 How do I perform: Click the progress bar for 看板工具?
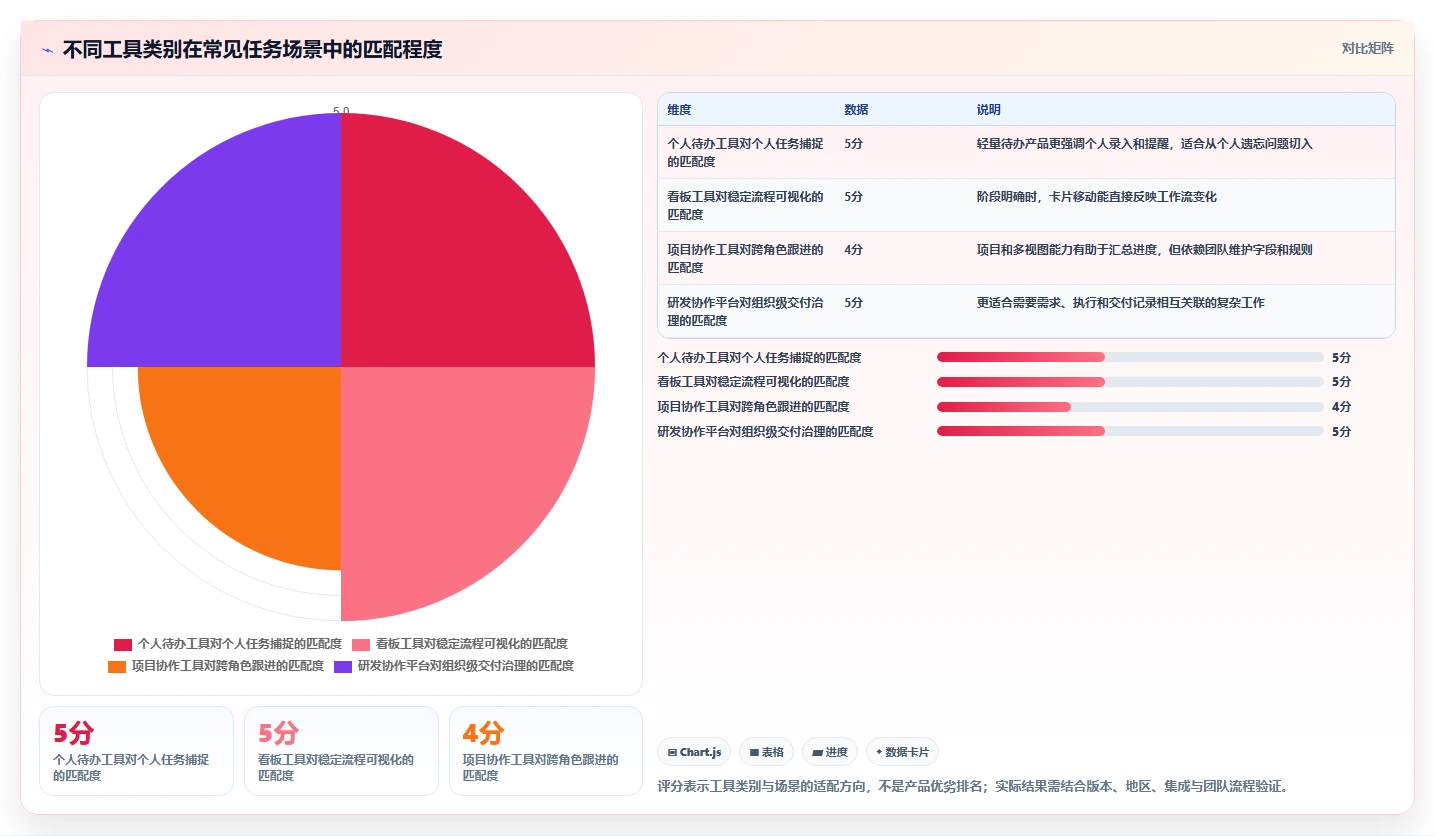tap(1130, 382)
